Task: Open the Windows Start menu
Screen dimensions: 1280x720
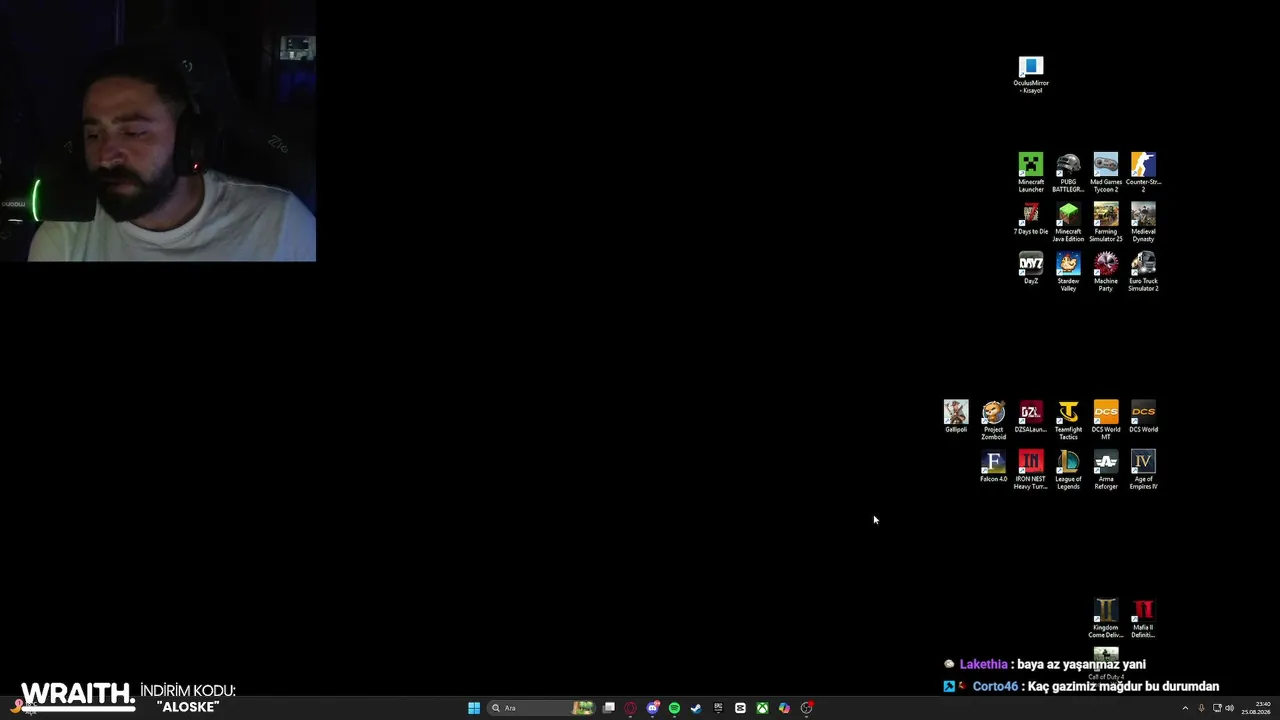Action: pos(474,708)
